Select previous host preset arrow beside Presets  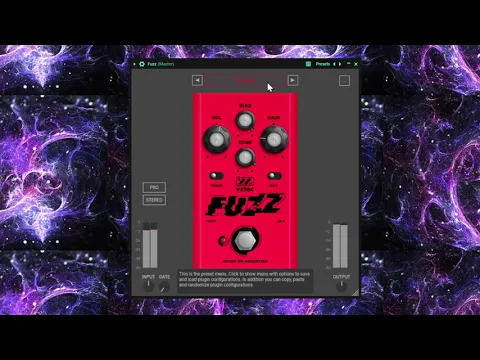pos(334,64)
